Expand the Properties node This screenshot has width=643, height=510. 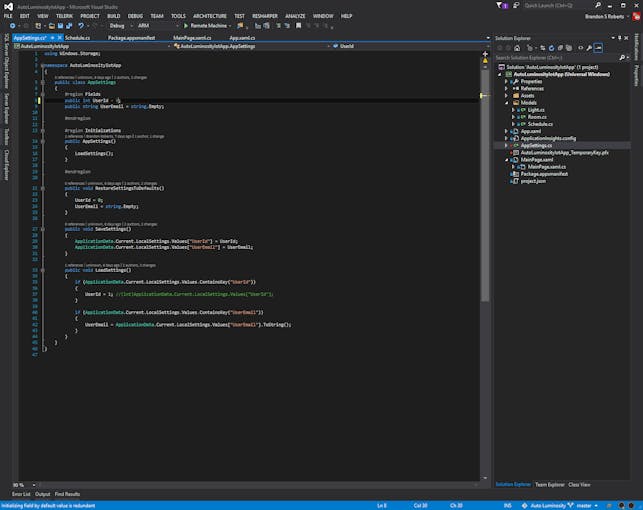click(506, 82)
